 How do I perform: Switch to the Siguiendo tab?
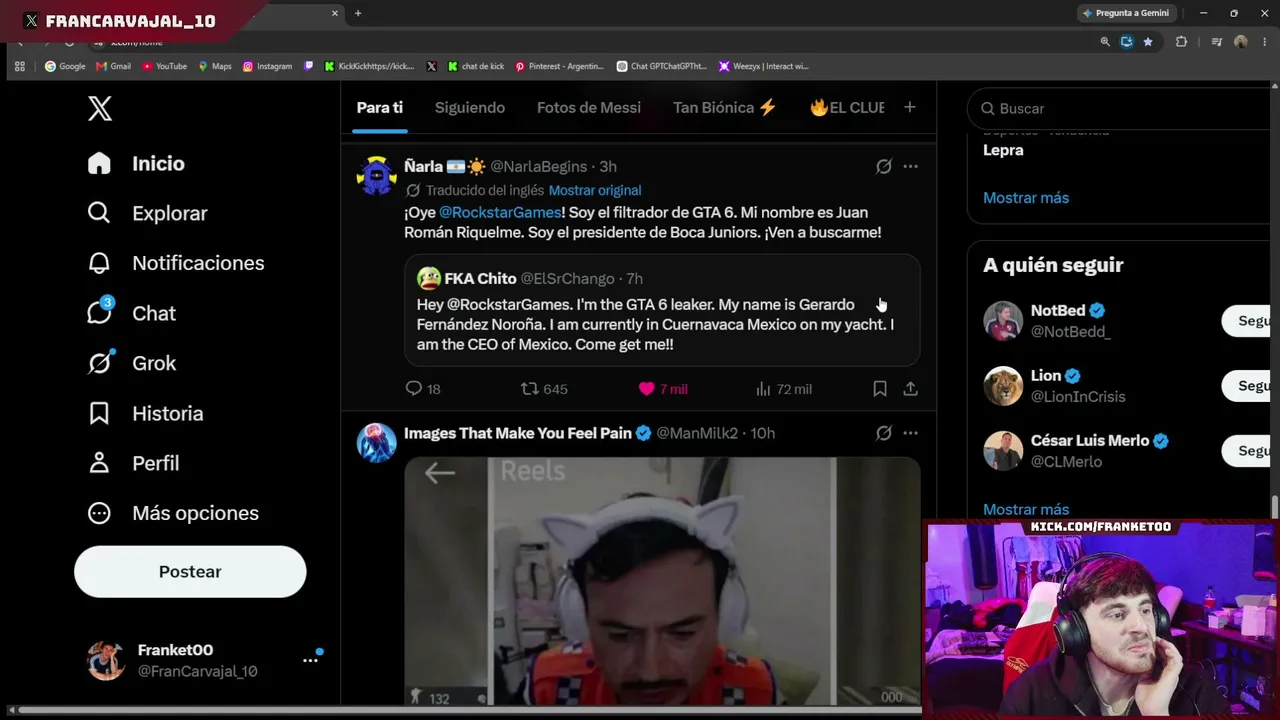(x=470, y=108)
